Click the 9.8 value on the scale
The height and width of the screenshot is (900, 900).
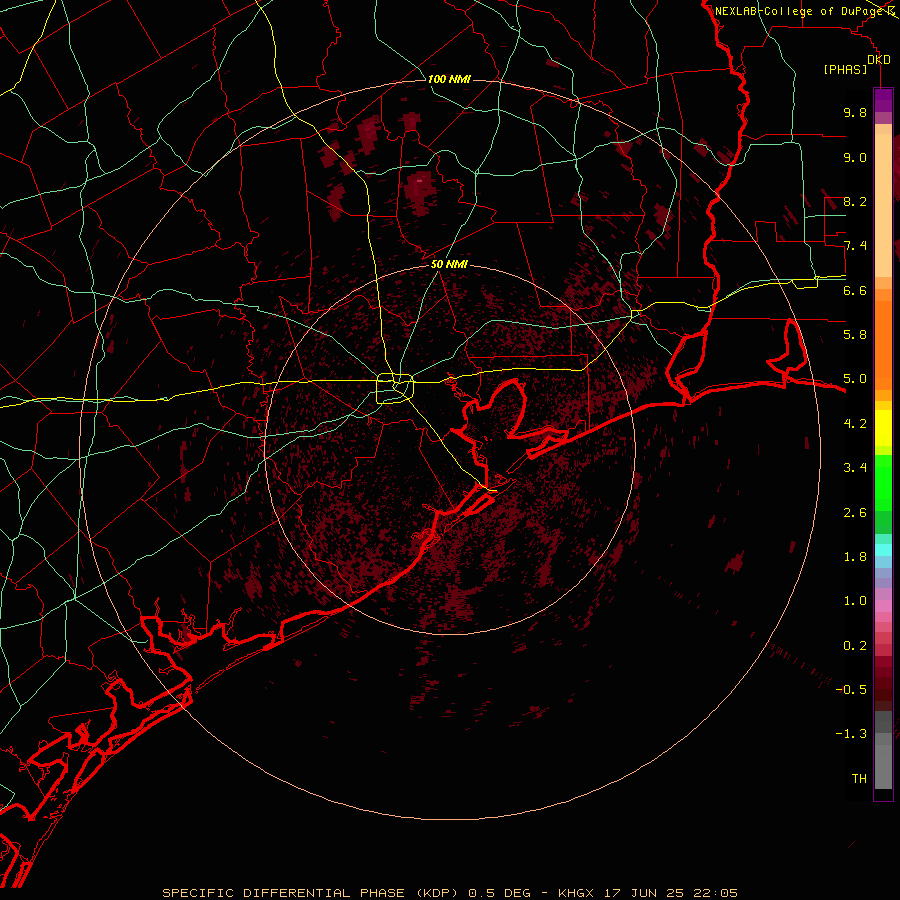855,113
